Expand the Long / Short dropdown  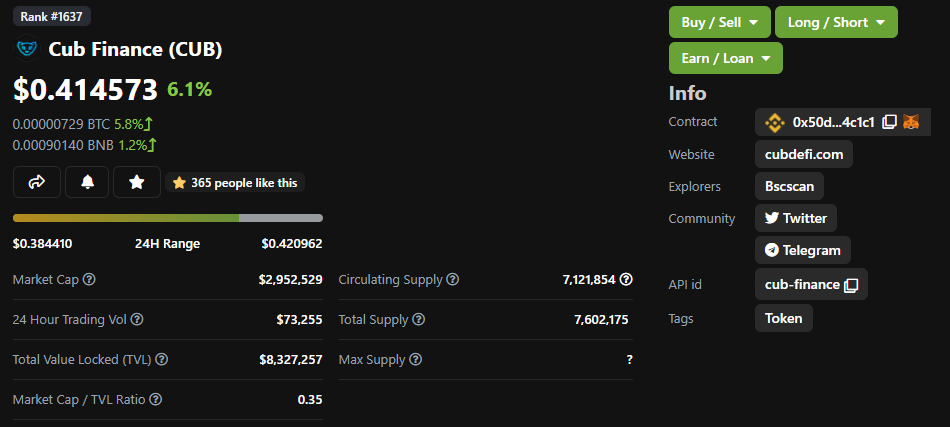836,22
